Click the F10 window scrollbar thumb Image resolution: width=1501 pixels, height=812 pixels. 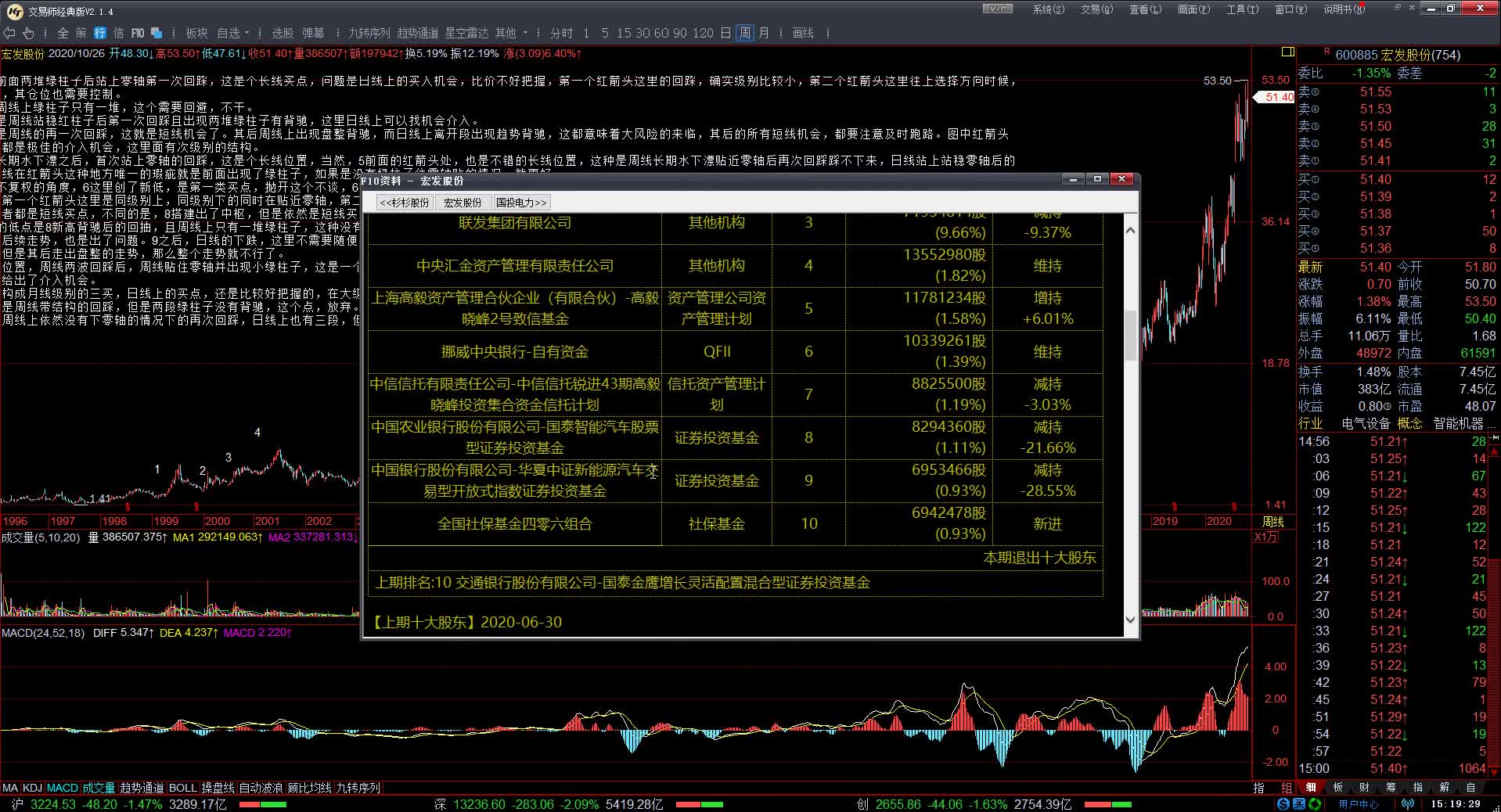[x=1130, y=335]
